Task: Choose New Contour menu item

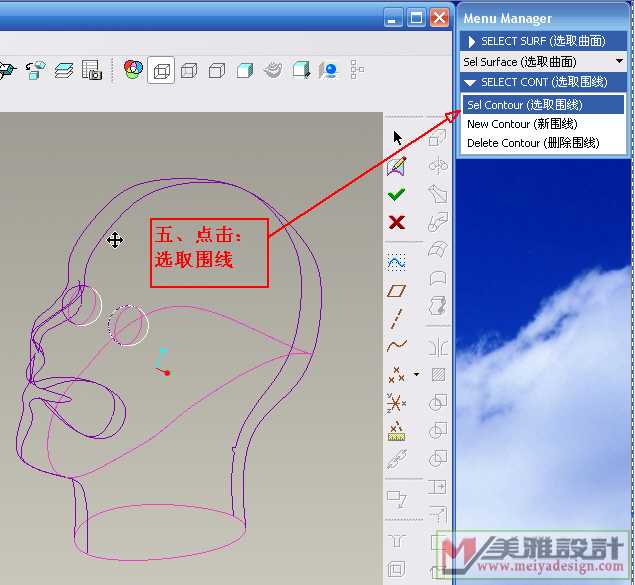Action: (x=543, y=124)
